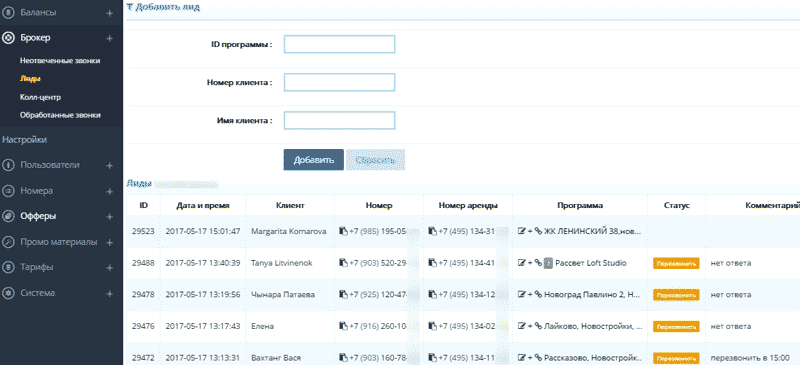800x365 pixels.
Task: Open Неотвеченные звонки in sidebar
Action: (60, 60)
